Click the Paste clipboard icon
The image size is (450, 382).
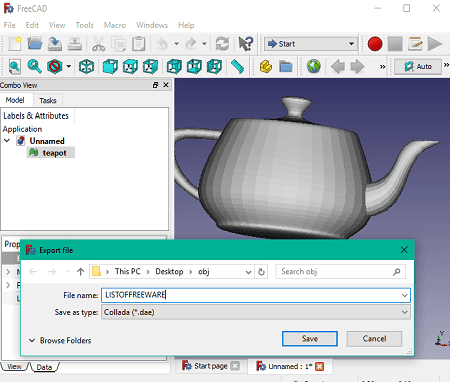click(139, 44)
